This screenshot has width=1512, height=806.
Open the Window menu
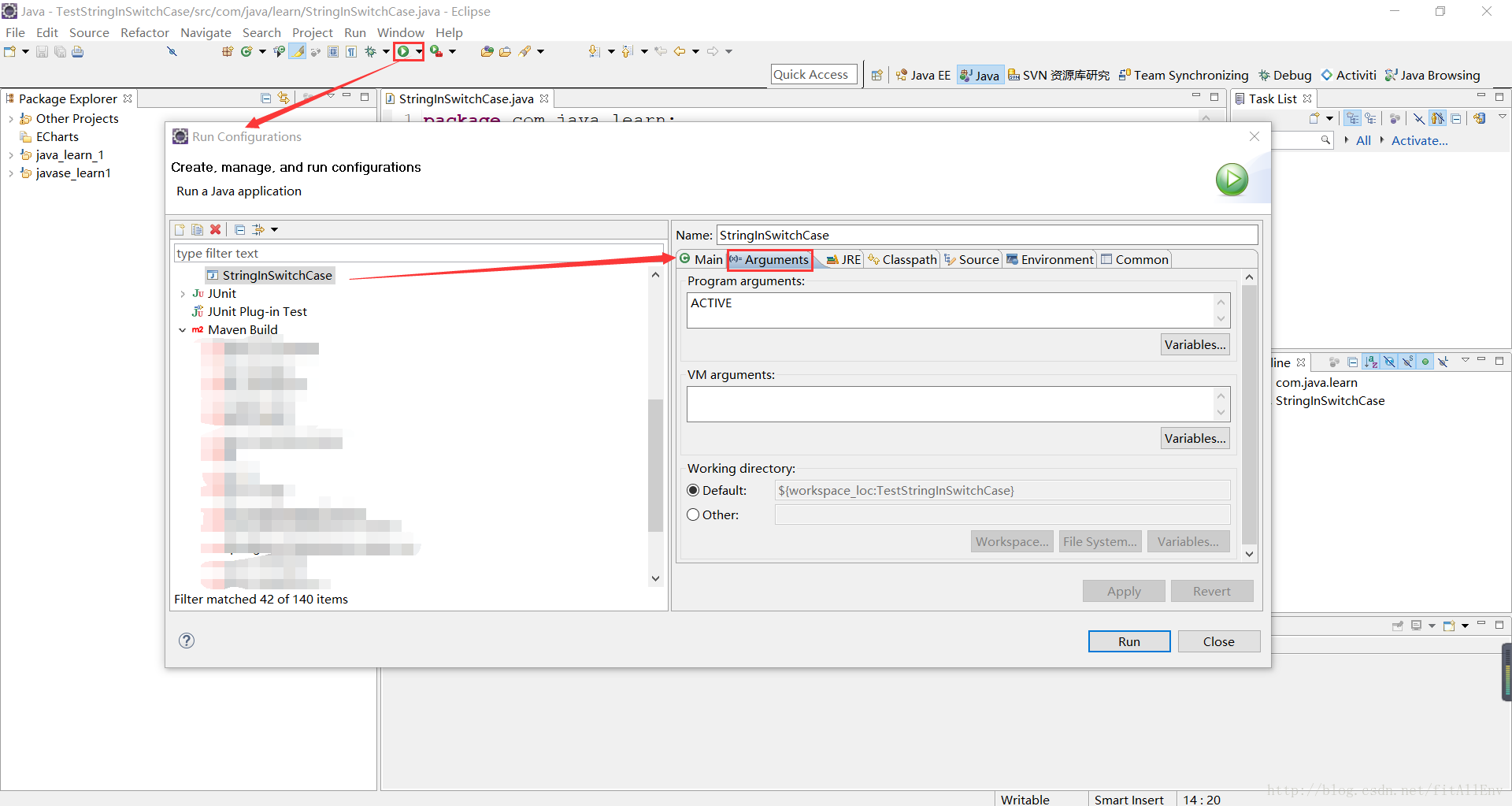[400, 32]
